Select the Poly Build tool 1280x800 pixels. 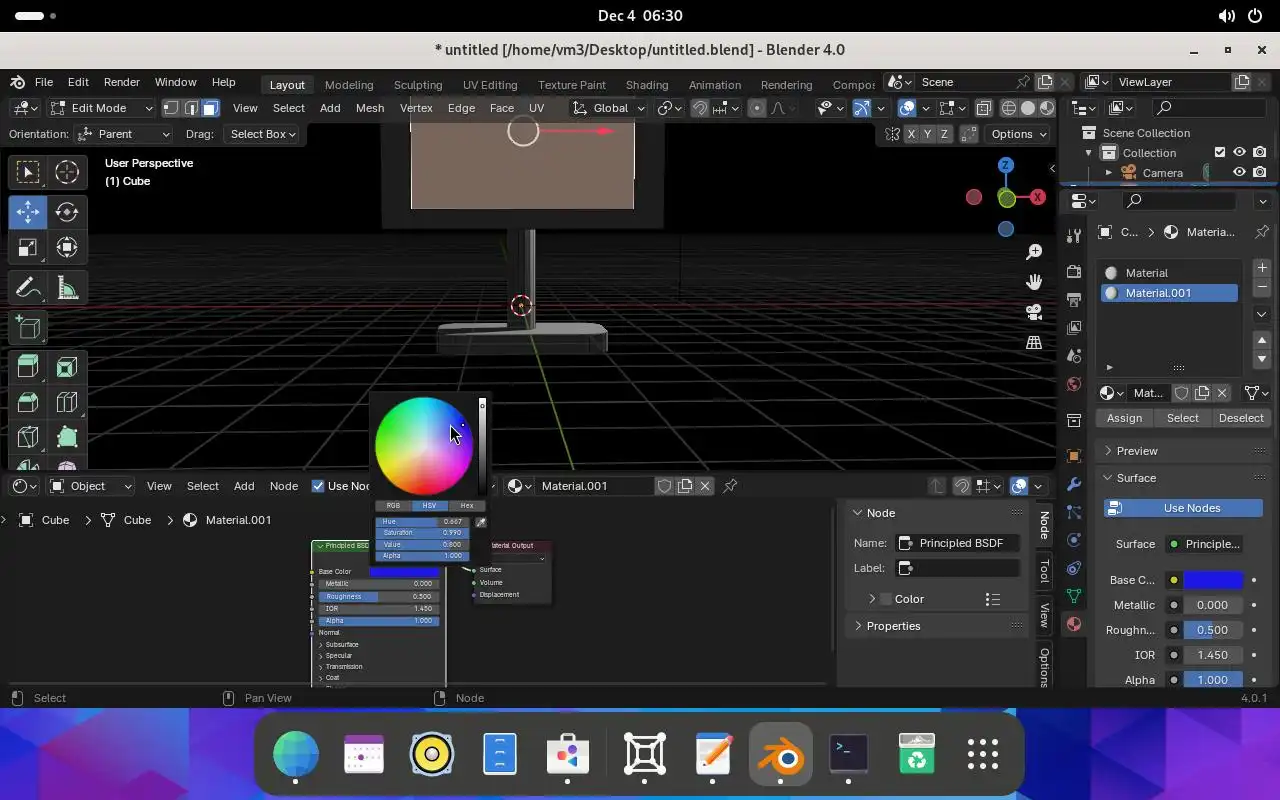[x=67, y=437]
